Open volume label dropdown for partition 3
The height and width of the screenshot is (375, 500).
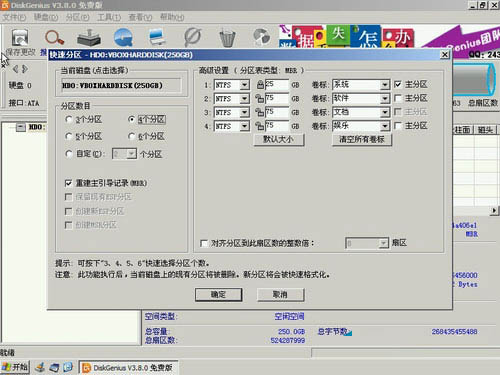click(x=385, y=113)
